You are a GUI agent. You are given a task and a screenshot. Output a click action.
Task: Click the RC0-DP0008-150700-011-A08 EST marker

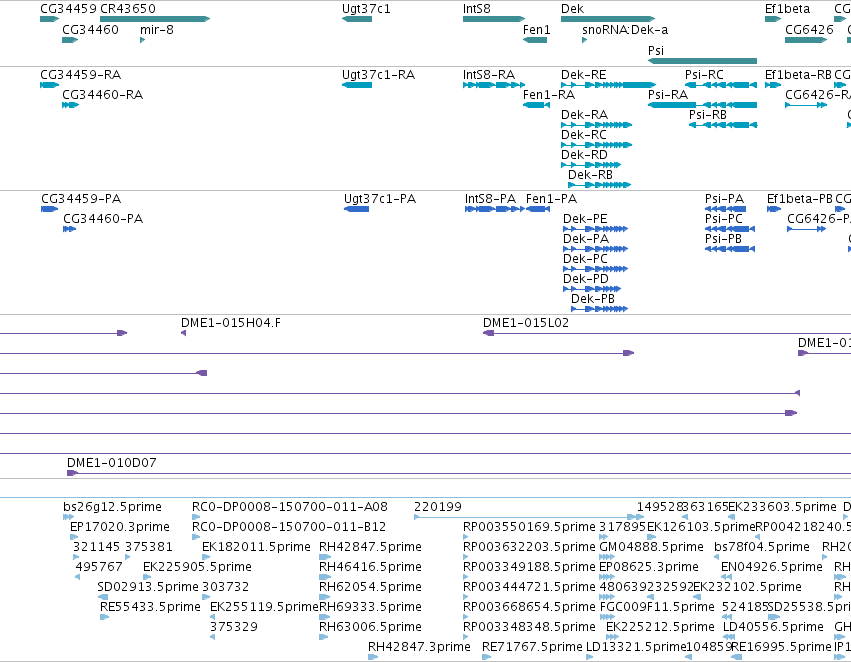tap(196, 517)
